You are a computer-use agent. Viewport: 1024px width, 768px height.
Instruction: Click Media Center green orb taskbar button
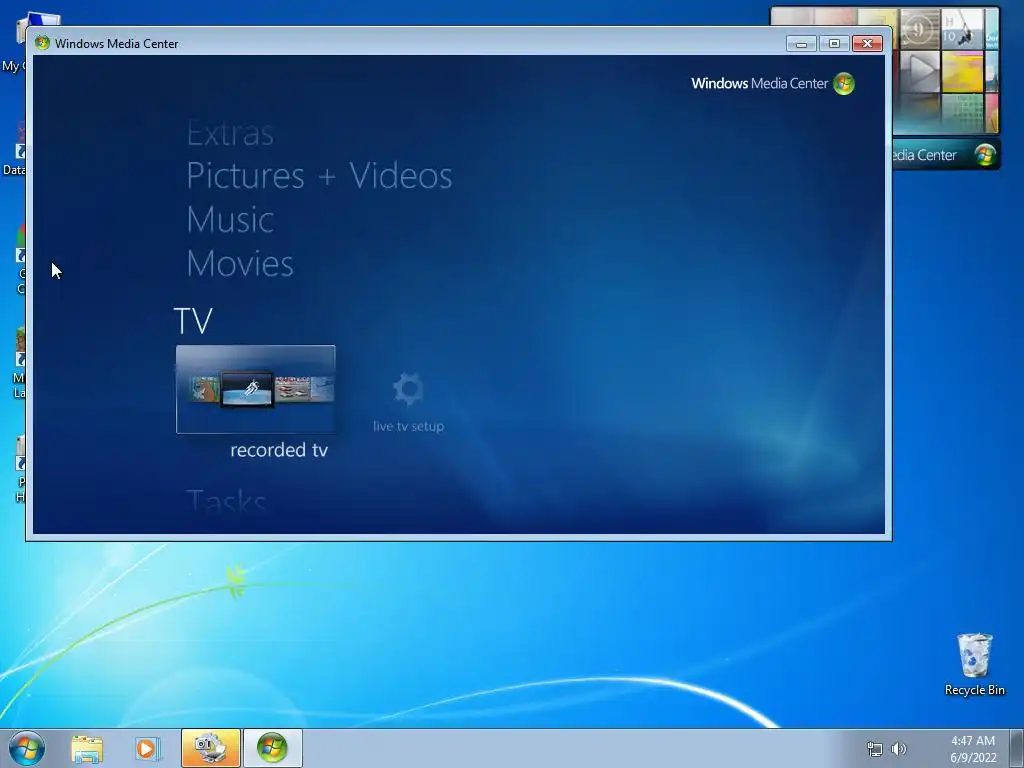[x=272, y=748]
